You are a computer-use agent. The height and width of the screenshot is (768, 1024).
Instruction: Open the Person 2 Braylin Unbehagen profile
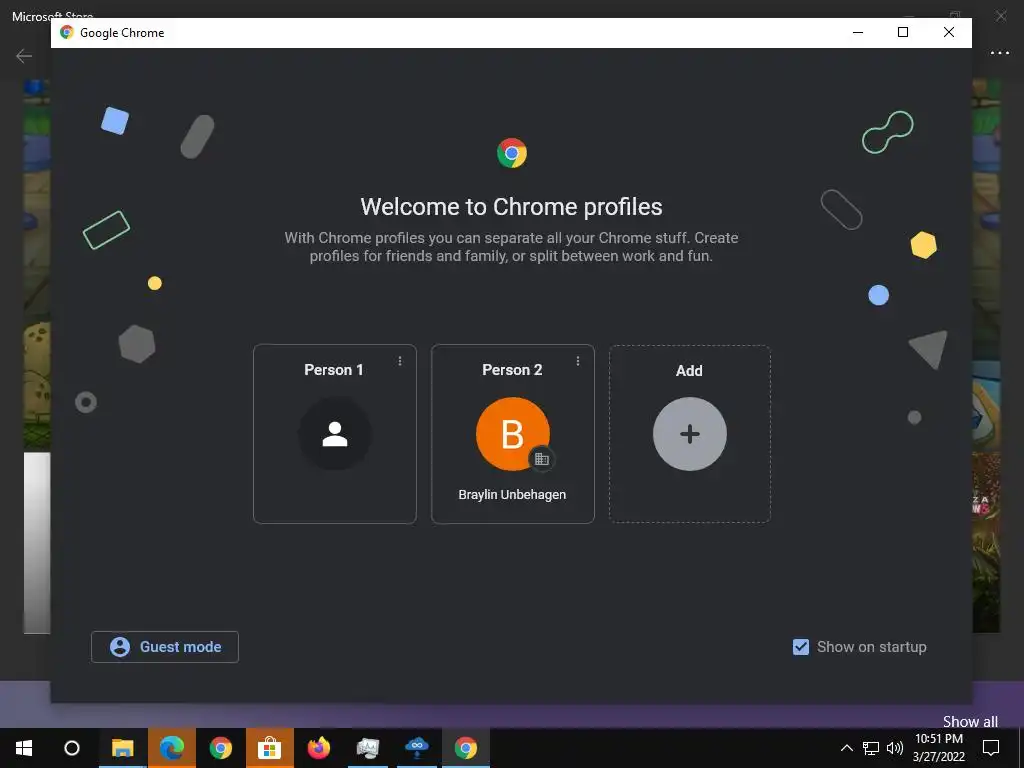point(513,434)
